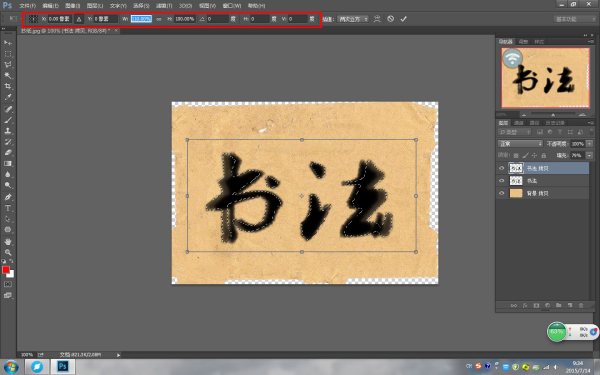Screen dimensions: 600x375
Task: Open the 图像 (Image) menu
Action: point(72,6)
